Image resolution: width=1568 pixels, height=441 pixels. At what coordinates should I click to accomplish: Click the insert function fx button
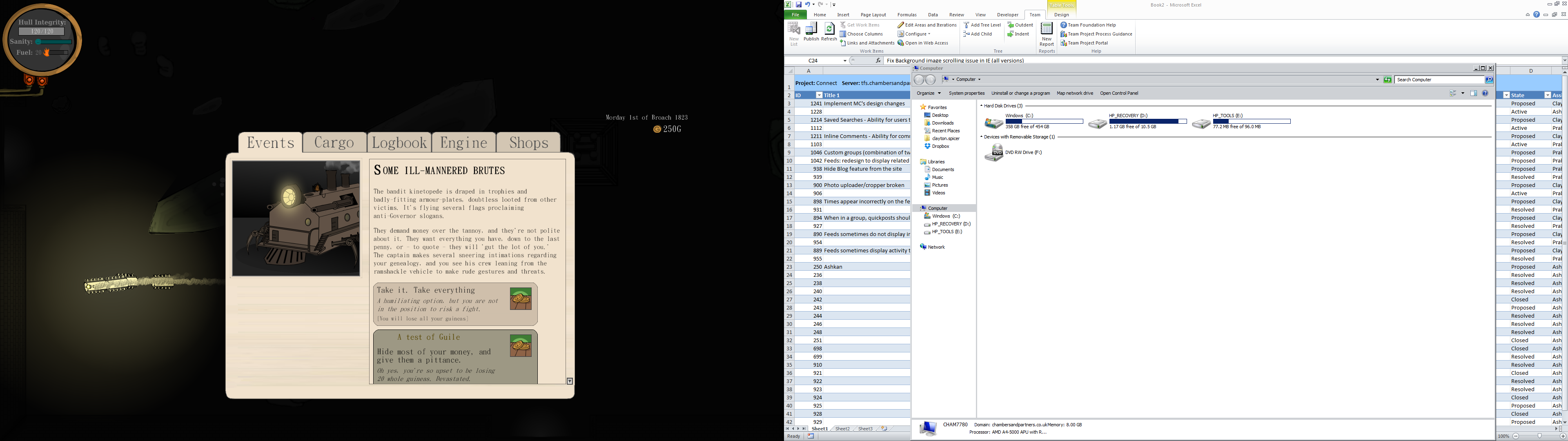[x=878, y=60]
